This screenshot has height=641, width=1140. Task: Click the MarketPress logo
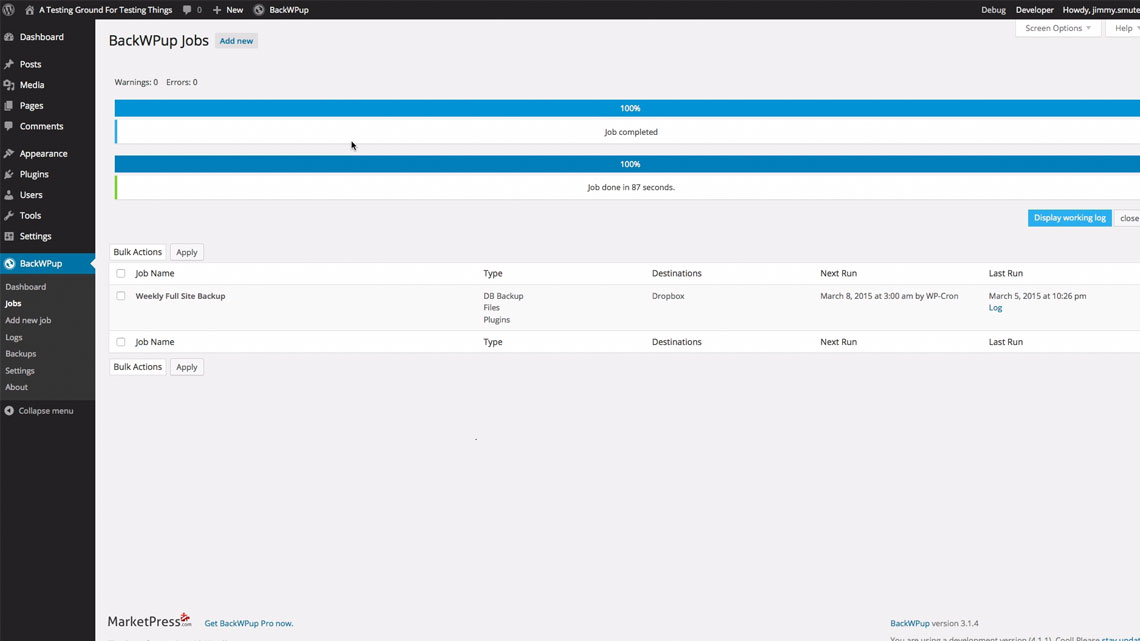pos(150,621)
